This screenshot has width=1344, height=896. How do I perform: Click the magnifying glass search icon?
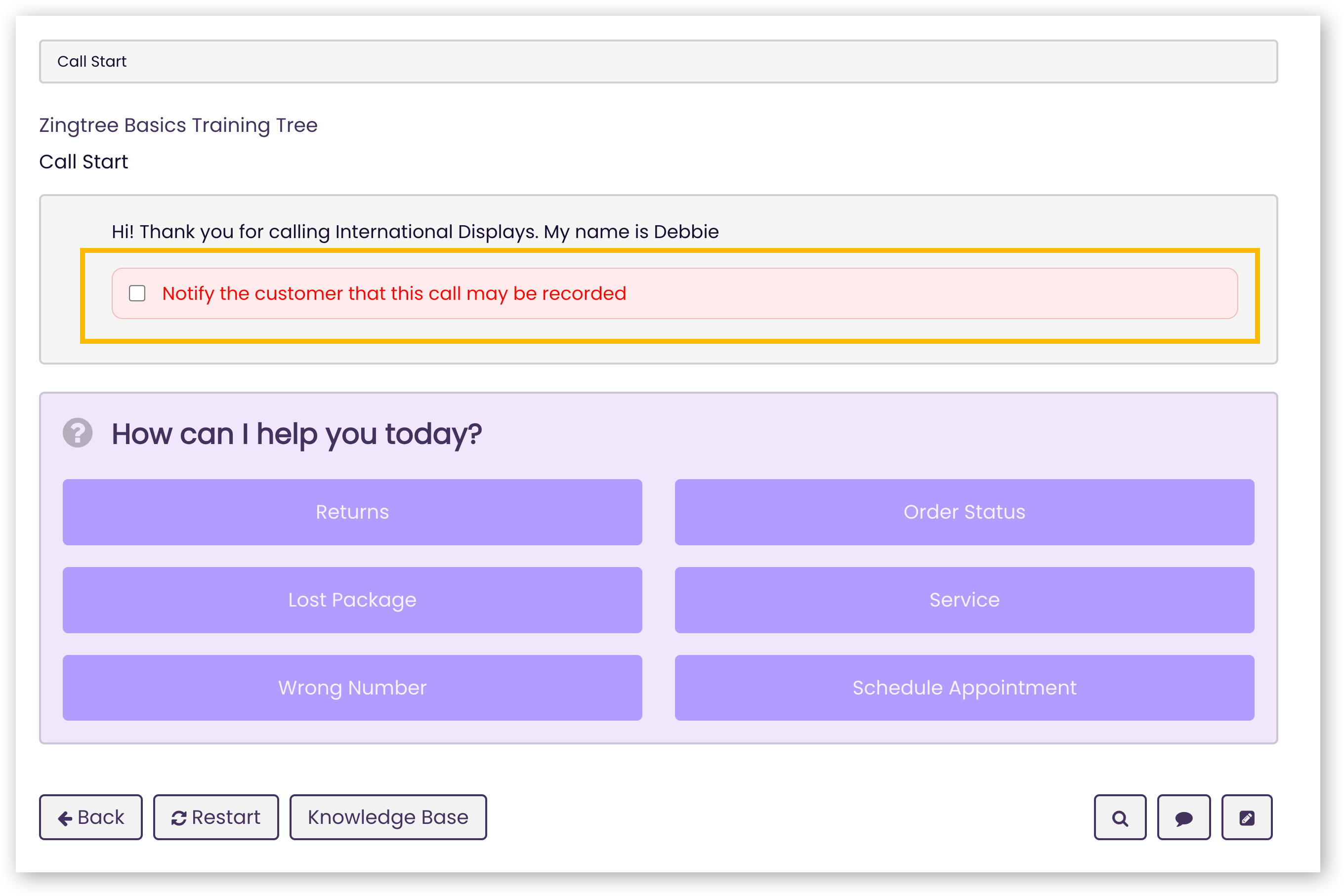[1119, 818]
